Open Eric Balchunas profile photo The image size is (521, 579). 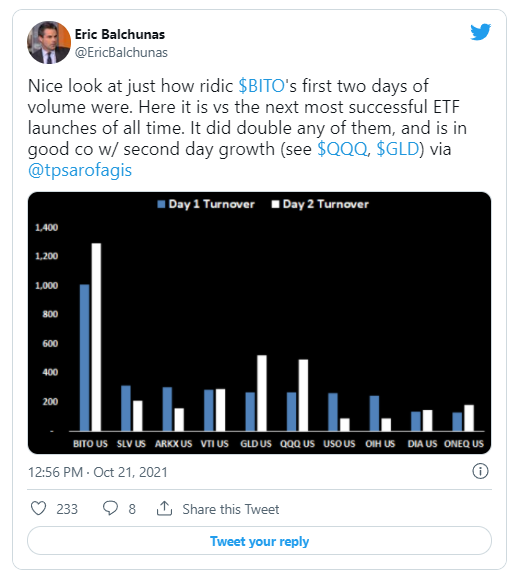49,42
